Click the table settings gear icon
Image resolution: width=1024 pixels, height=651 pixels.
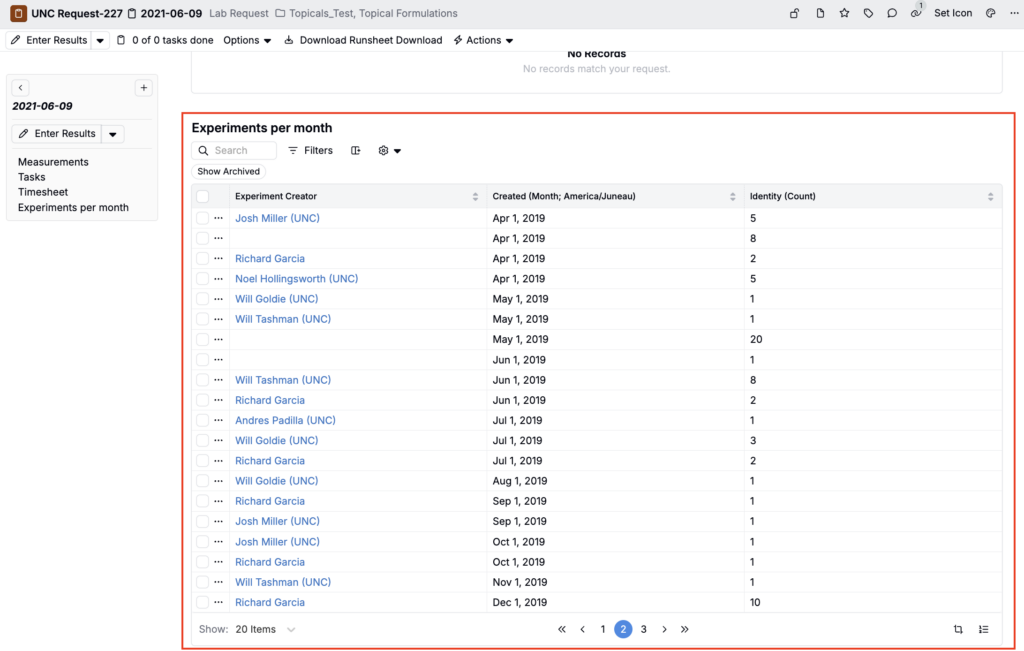pyautogui.click(x=389, y=150)
